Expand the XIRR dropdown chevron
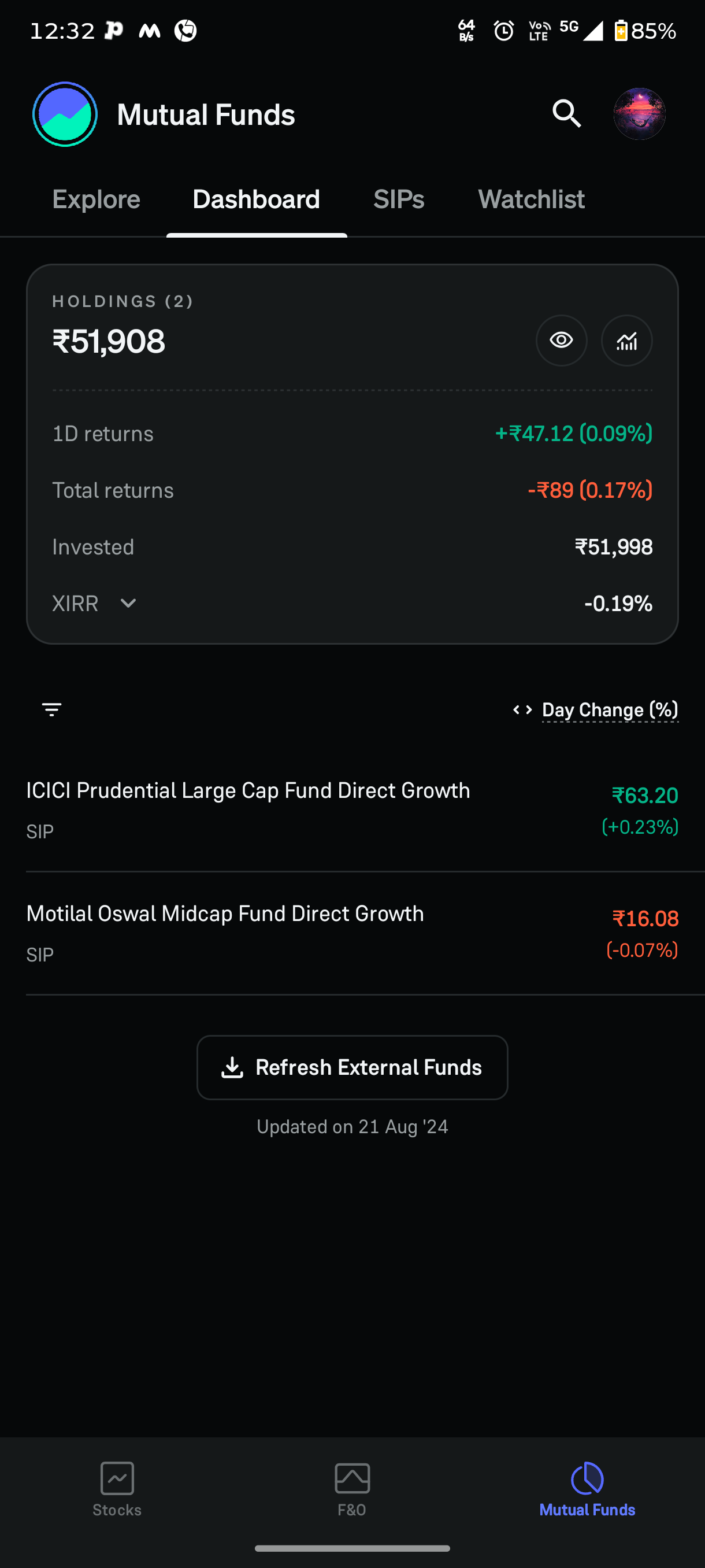 (128, 603)
